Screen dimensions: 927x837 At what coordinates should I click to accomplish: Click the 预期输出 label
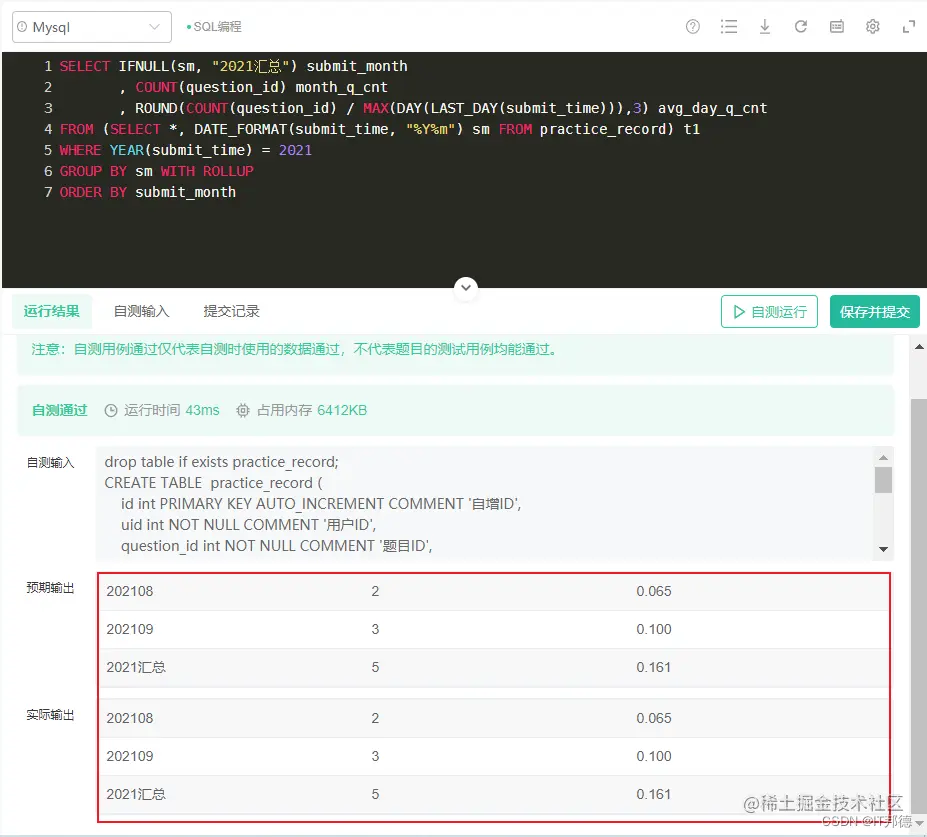50,588
